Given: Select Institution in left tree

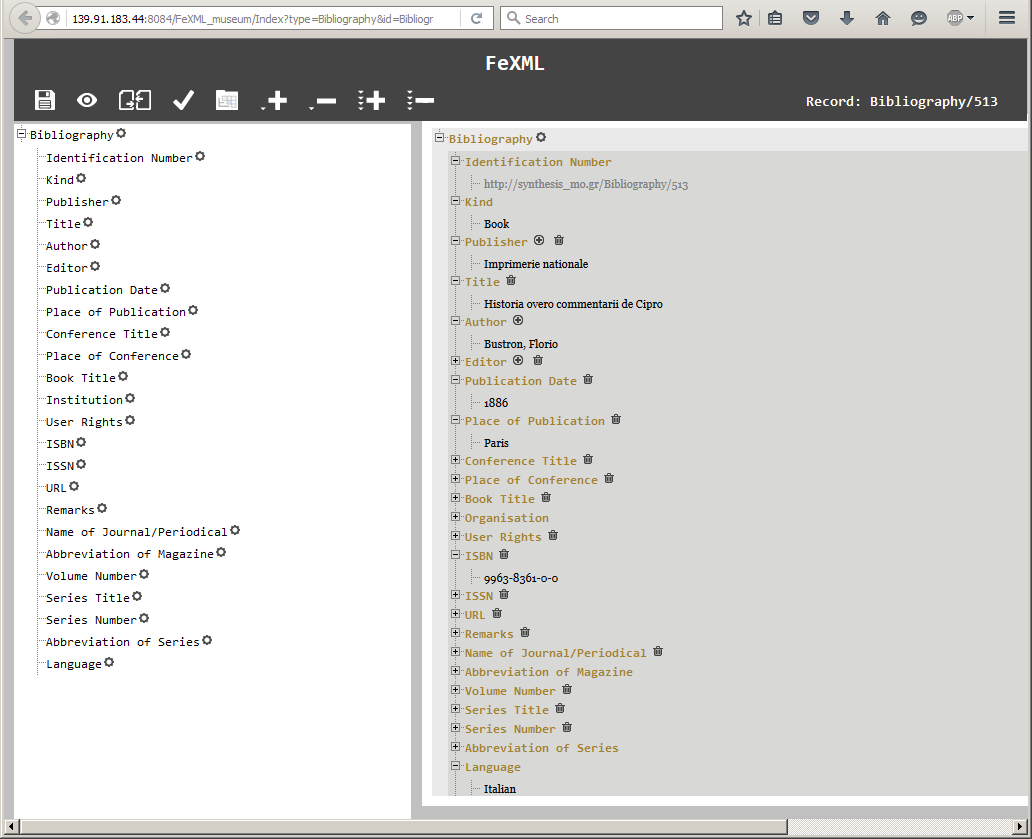Looking at the screenshot, I should pyautogui.click(x=84, y=400).
